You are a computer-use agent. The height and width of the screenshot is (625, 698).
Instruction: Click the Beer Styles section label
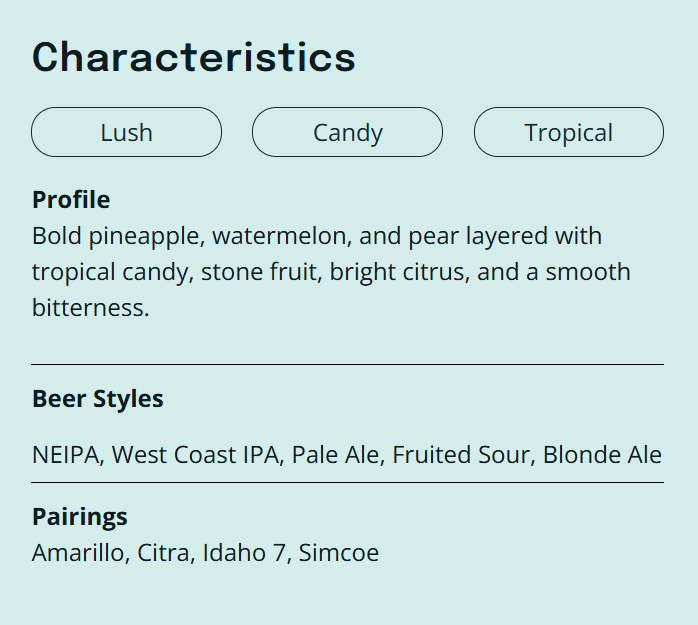click(x=98, y=399)
